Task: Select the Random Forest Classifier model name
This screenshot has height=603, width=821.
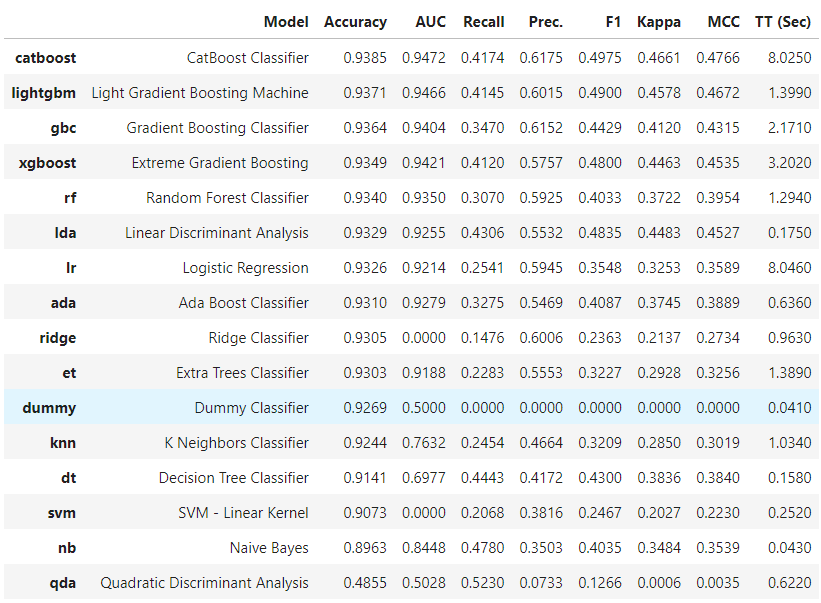Action: [x=227, y=198]
